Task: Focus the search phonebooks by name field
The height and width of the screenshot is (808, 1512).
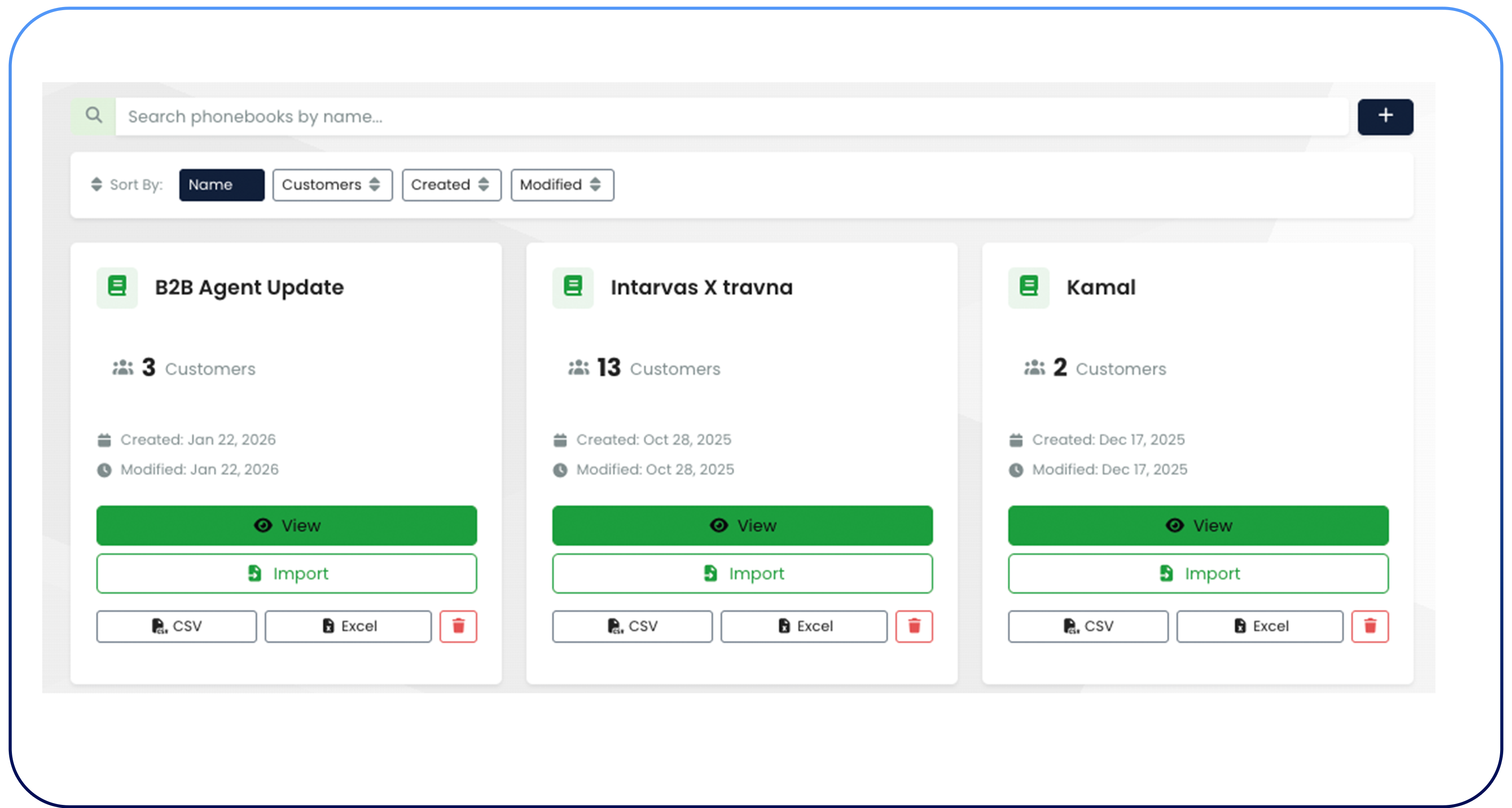Action: 731,116
